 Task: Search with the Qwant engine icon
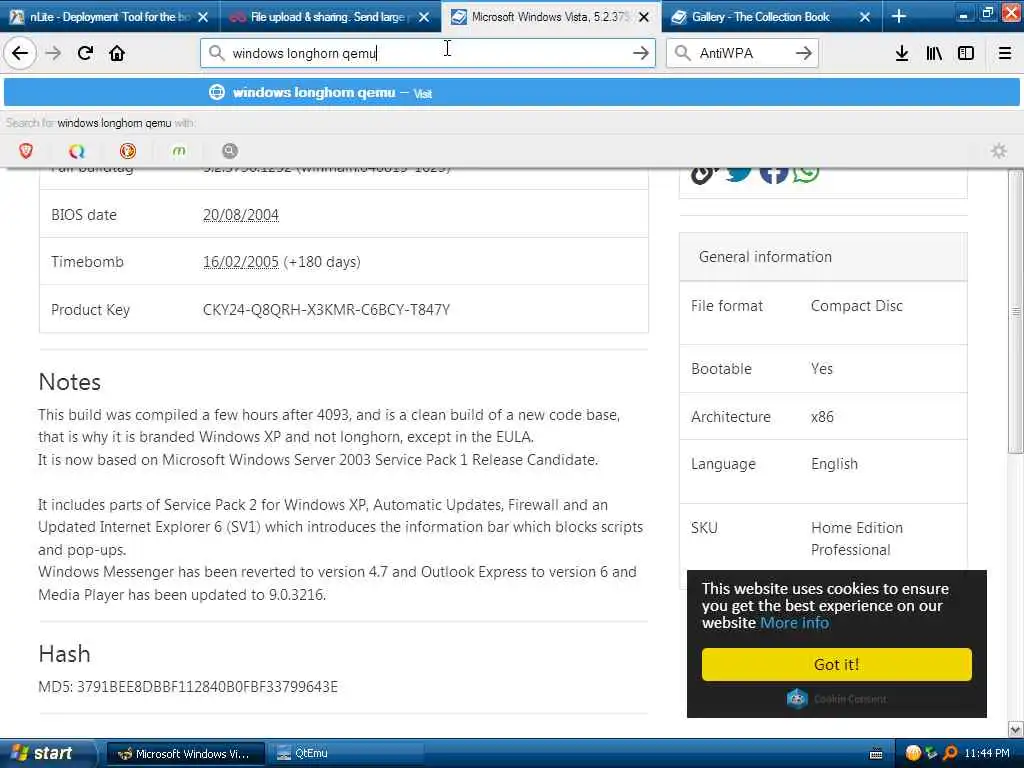pyautogui.click(x=76, y=152)
